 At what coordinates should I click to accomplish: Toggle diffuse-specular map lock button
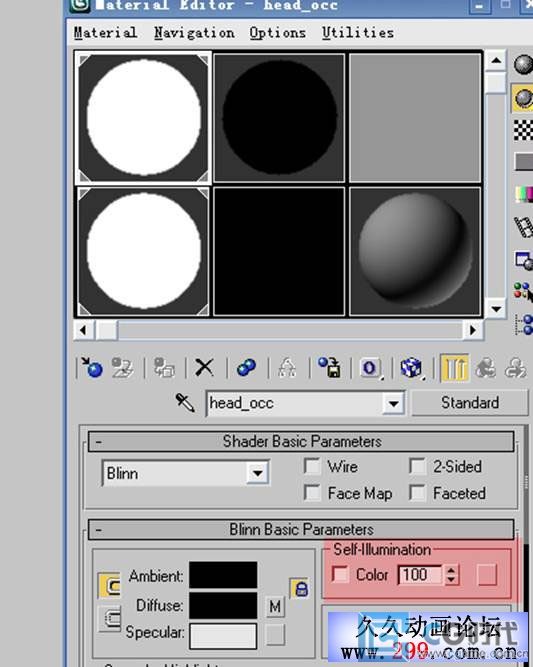pyautogui.click(x=109, y=619)
